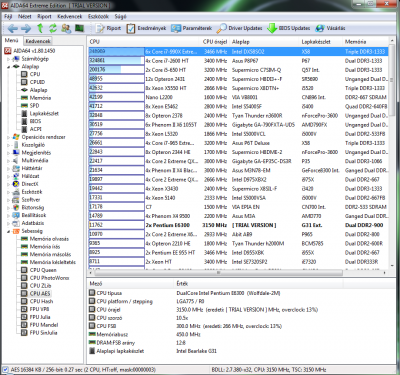Viewport: 400px width, 375px height.
Task: Expand the Operációs rendszer tree node
Action: pos(8,137)
